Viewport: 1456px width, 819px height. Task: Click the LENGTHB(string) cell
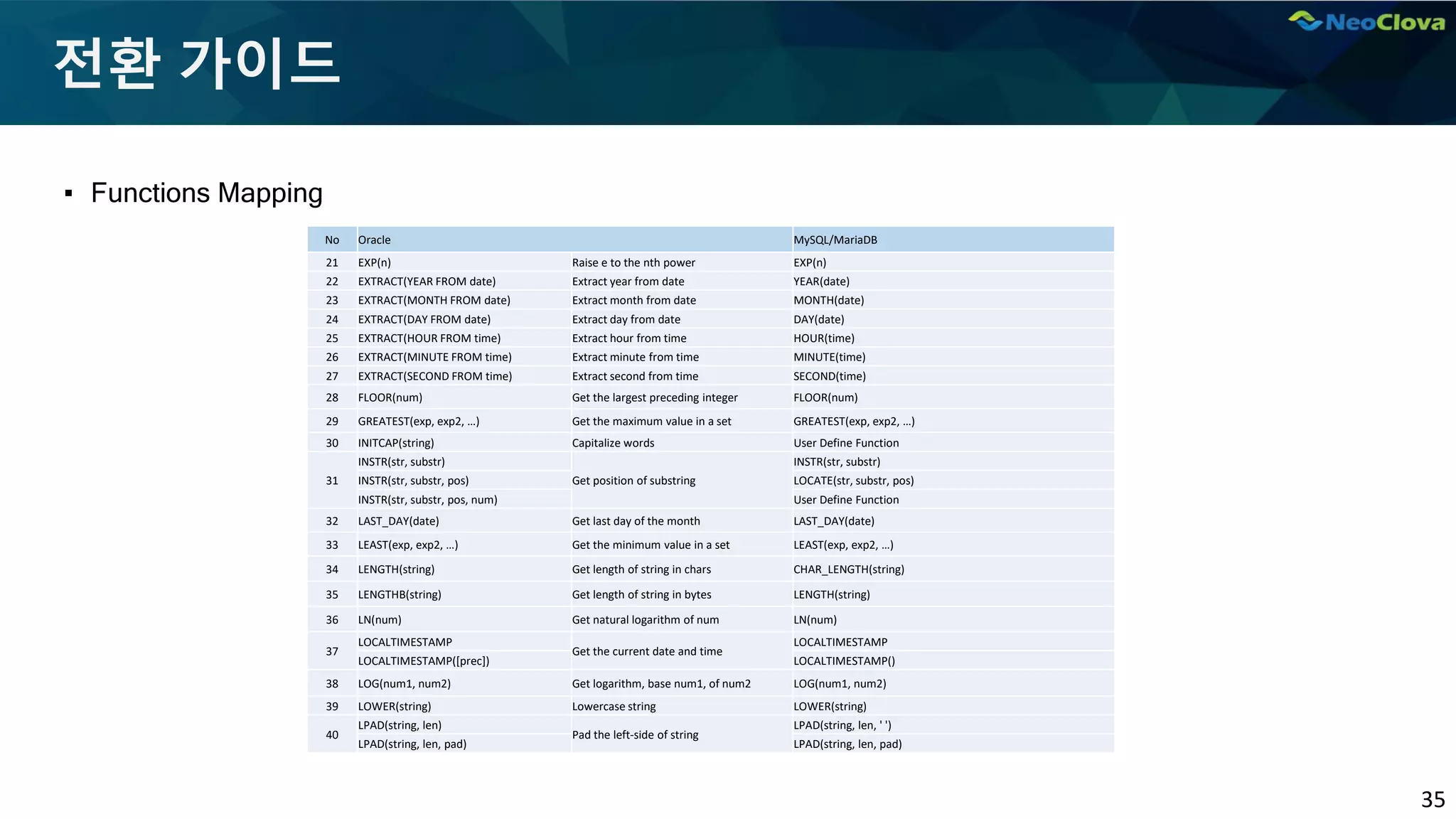[x=400, y=594]
